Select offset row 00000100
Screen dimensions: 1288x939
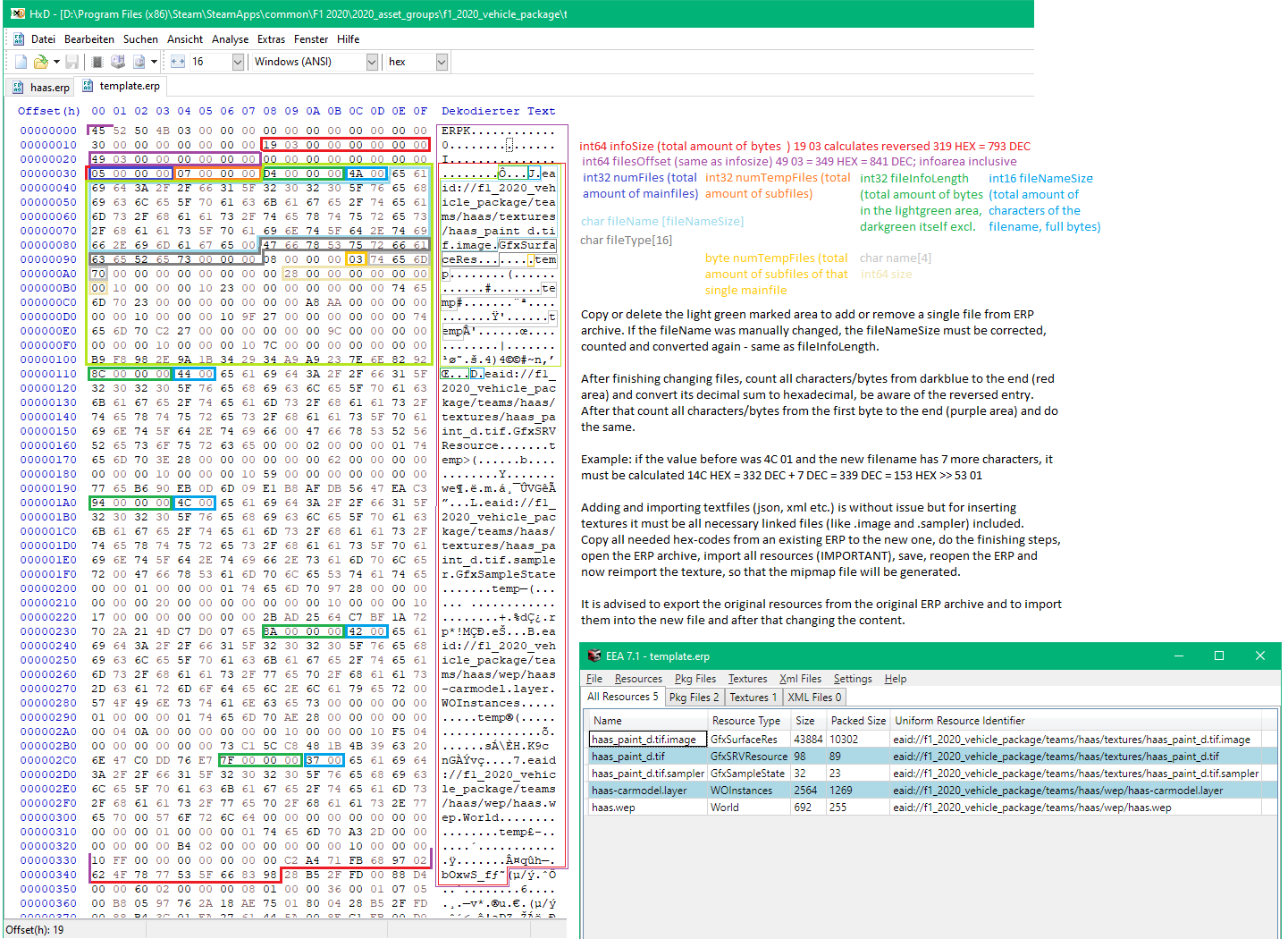pos(48,360)
